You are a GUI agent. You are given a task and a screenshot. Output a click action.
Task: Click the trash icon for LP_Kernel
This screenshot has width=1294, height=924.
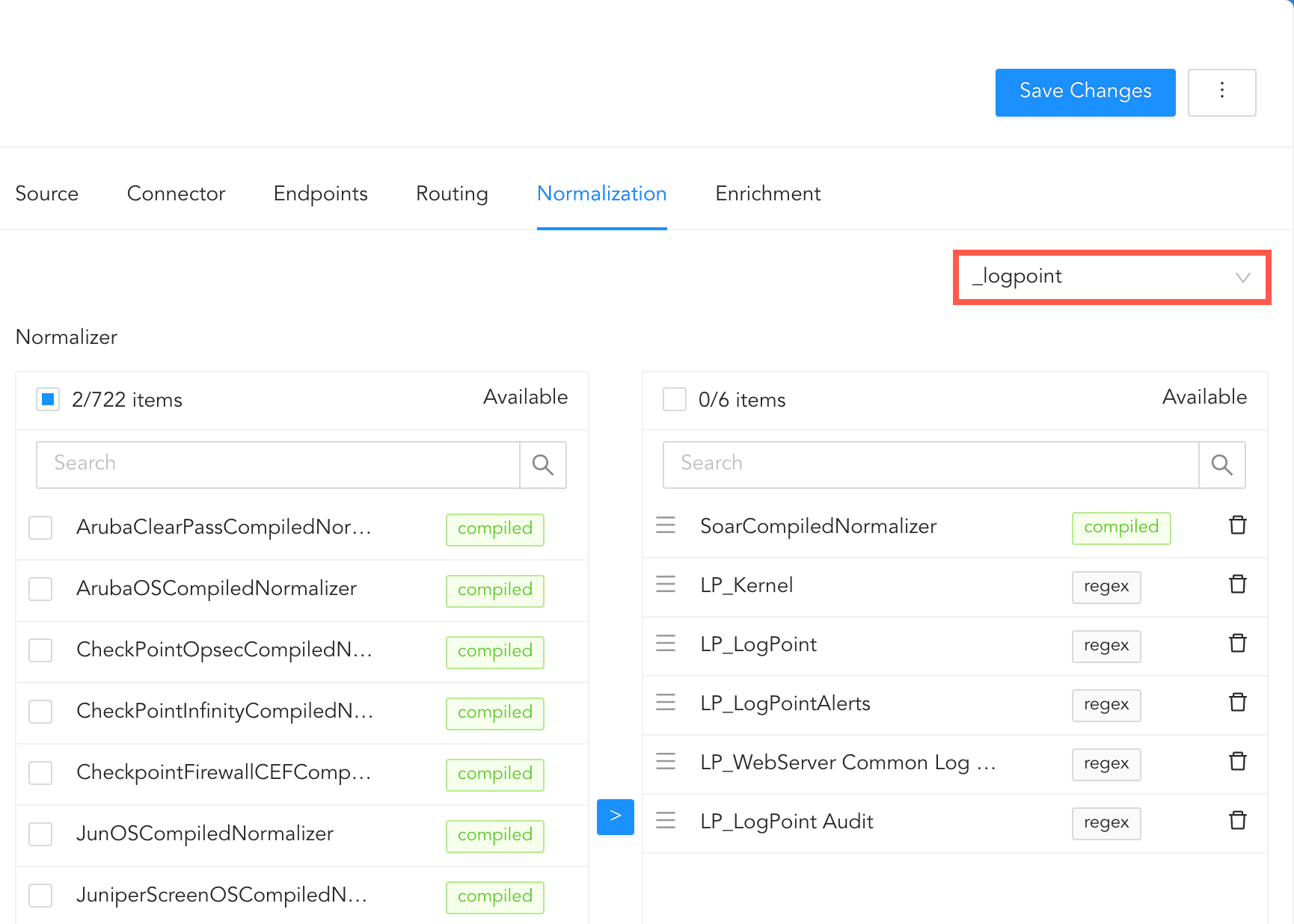point(1238,585)
